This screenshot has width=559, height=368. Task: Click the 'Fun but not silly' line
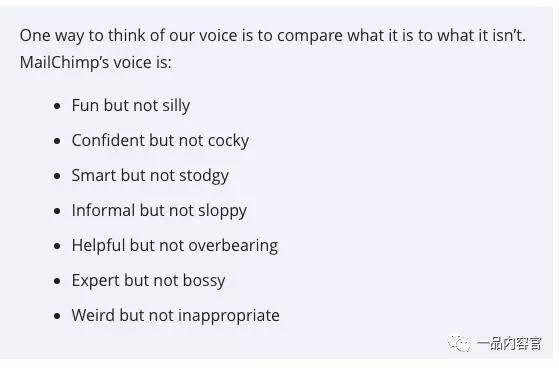coord(131,106)
